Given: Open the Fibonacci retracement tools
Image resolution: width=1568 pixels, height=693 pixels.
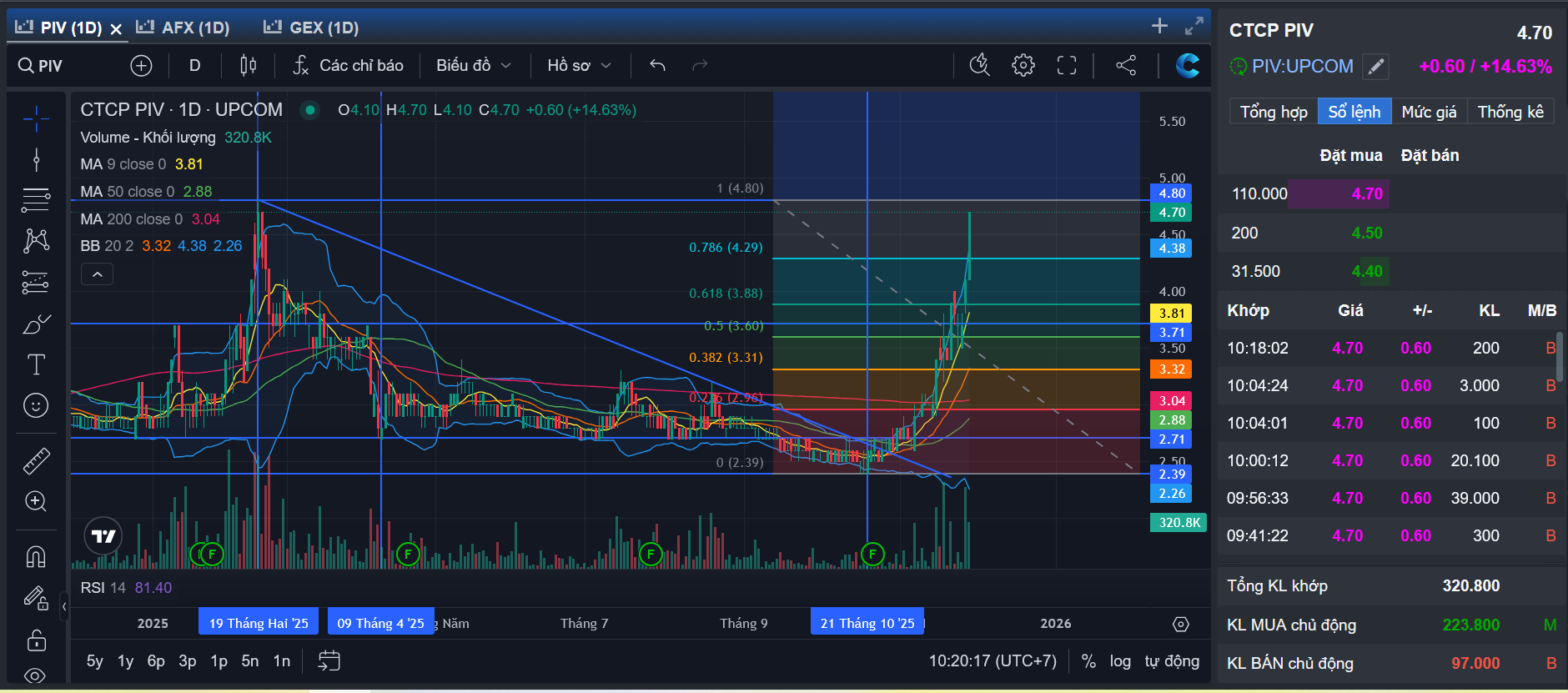Looking at the screenshot, I should click(36, 199).
